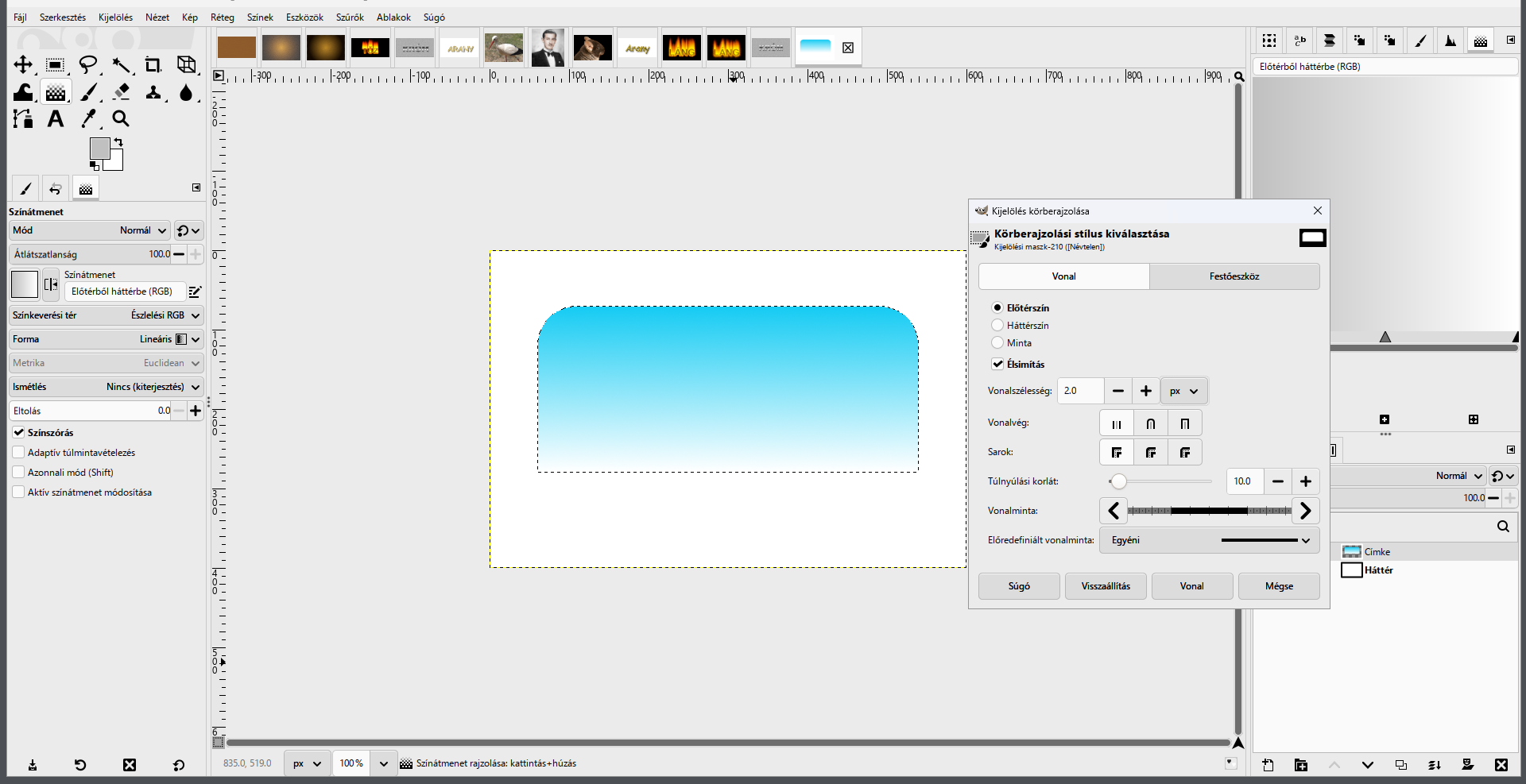Image resolution: width=1526 pixels, height=784 pixels.
Task: Select the Háttérszín radio option
Action: 997,325
